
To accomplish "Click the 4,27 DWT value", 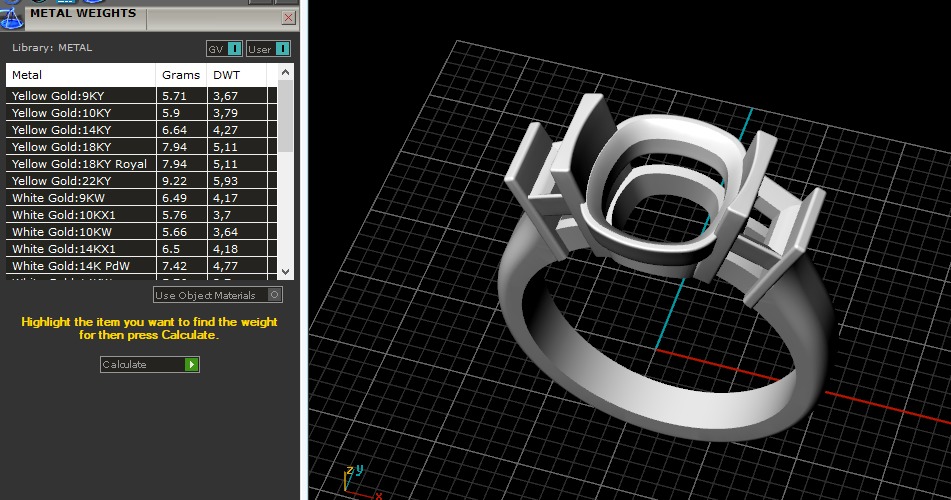I will pyautogui.click(x=225, y=130).
